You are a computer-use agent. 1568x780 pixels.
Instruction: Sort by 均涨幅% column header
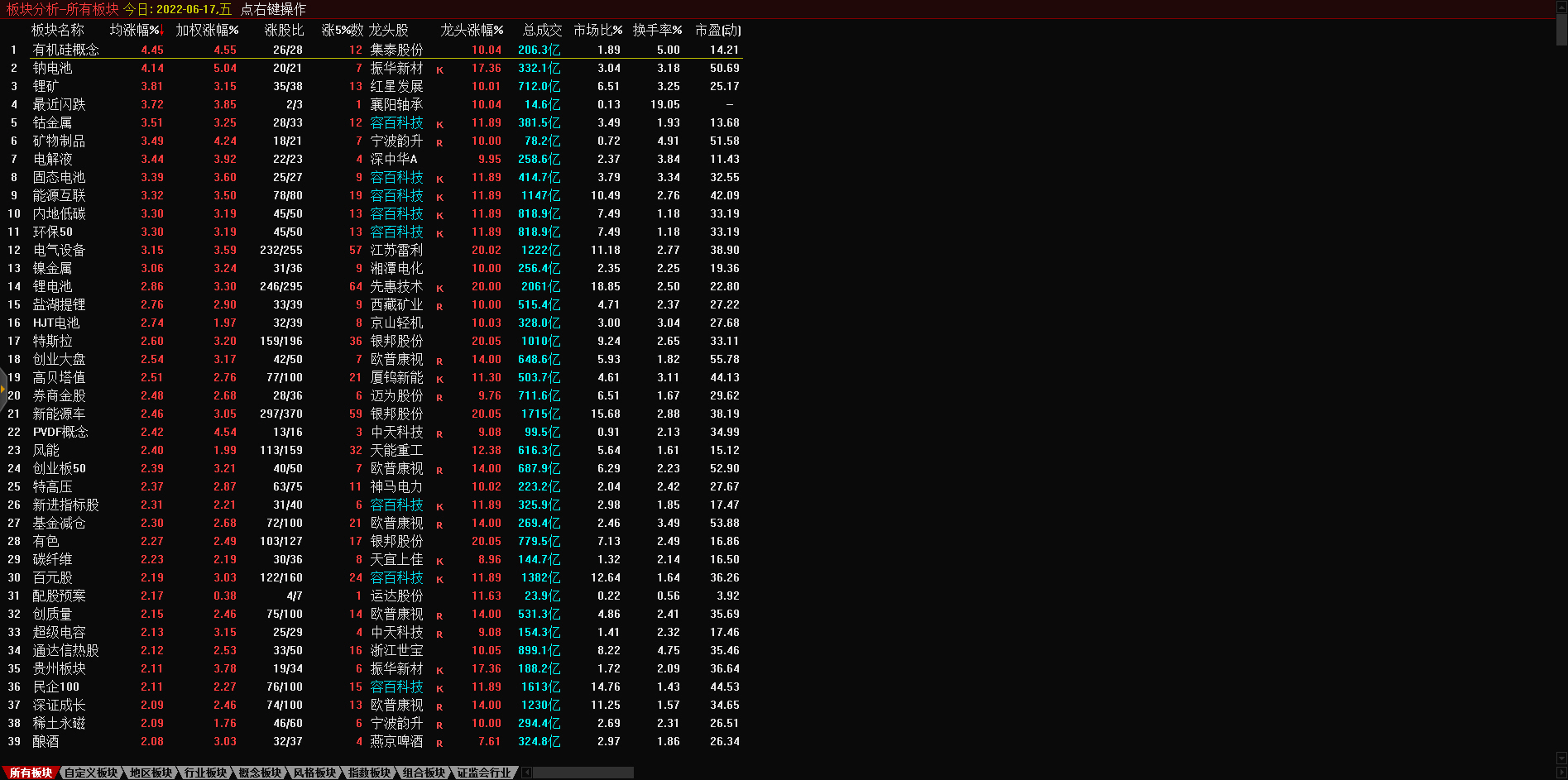tap(136, 31)
